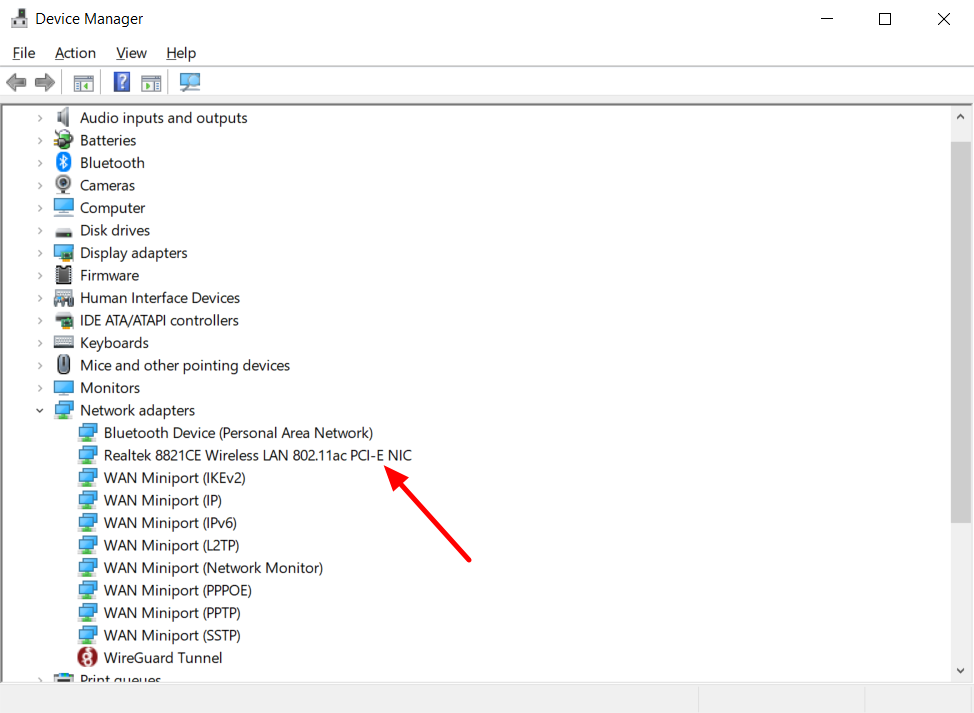The height and width of the screenshot is (713, 974).
Task: Click the blue Help question mark icon
Action: coord(122,82)
